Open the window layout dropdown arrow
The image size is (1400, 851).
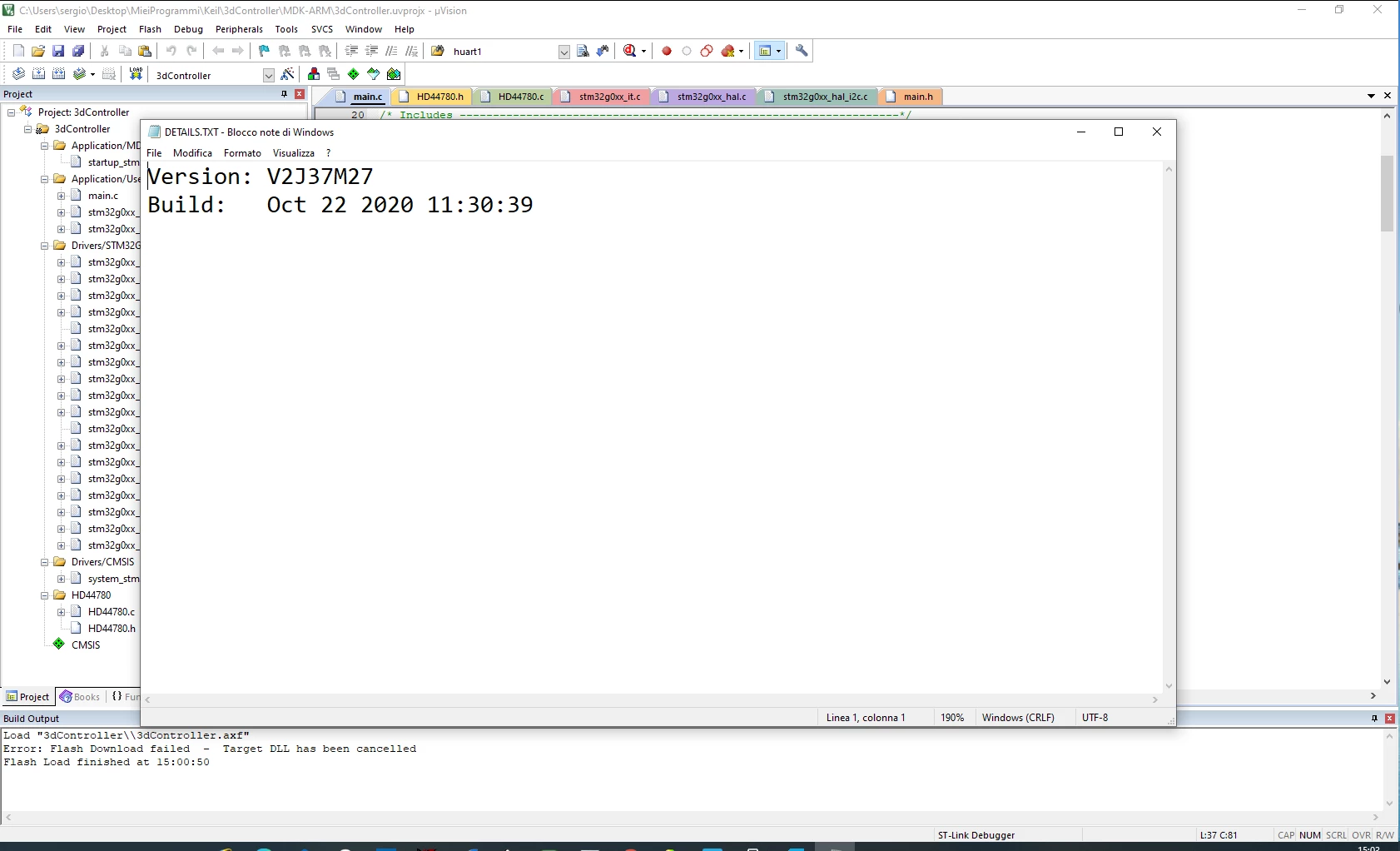pyautogui.click(x=778, y=52)
